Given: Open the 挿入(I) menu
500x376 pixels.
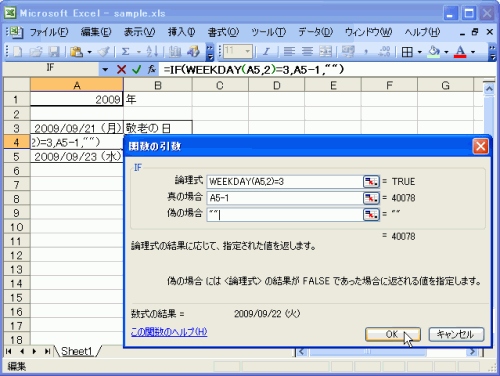Looking at the screenshot, I should point(182,32).
